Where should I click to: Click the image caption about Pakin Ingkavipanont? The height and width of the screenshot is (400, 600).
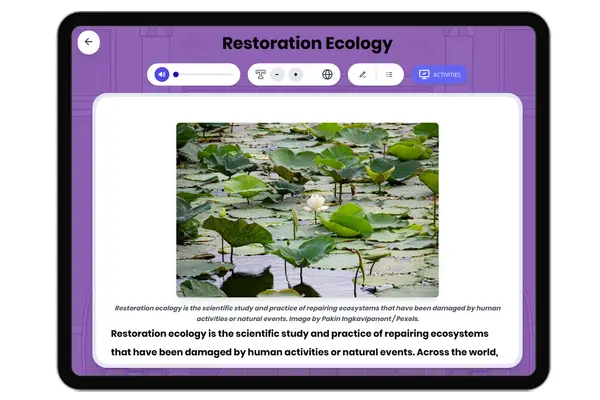[x=308, y=313]
